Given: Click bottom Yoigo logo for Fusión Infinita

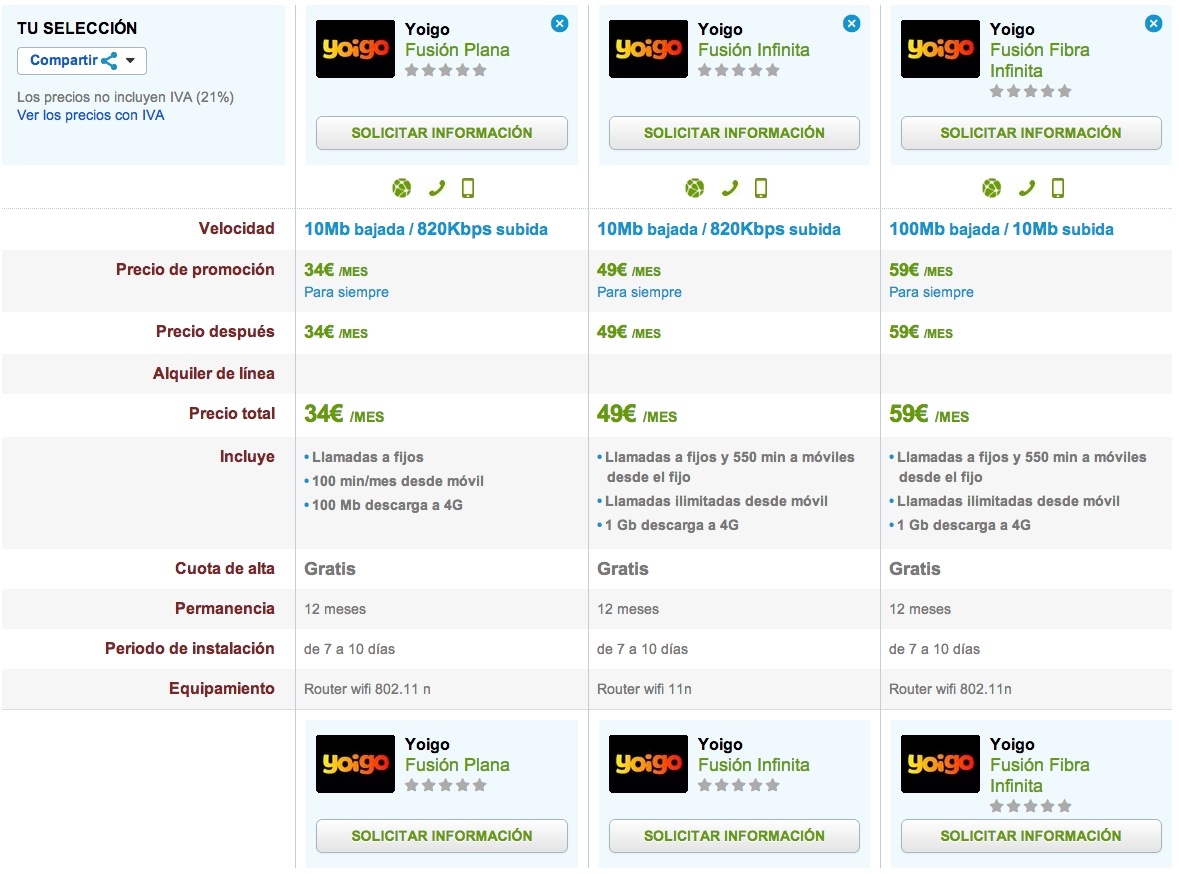Looking at the screenshot, I should coord(648,764).
